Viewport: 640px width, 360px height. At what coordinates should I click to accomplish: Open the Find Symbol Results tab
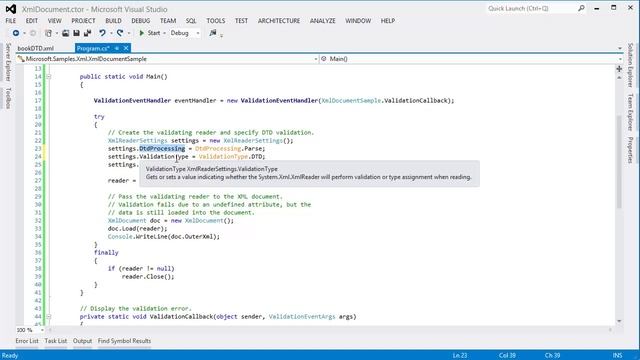point(124,341)
